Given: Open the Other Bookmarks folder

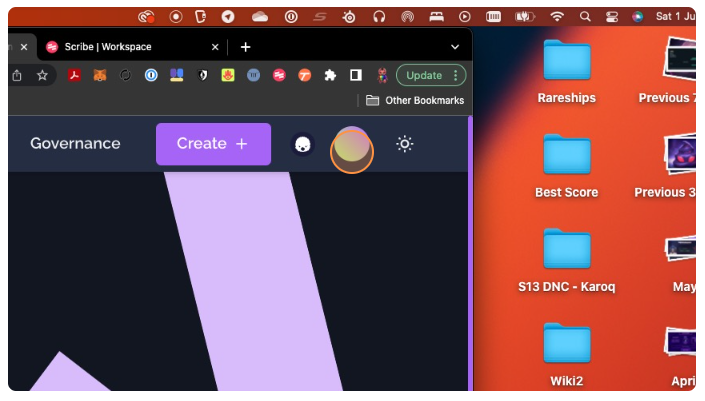Looking at the screenshot, I should (x=415, y=100).
